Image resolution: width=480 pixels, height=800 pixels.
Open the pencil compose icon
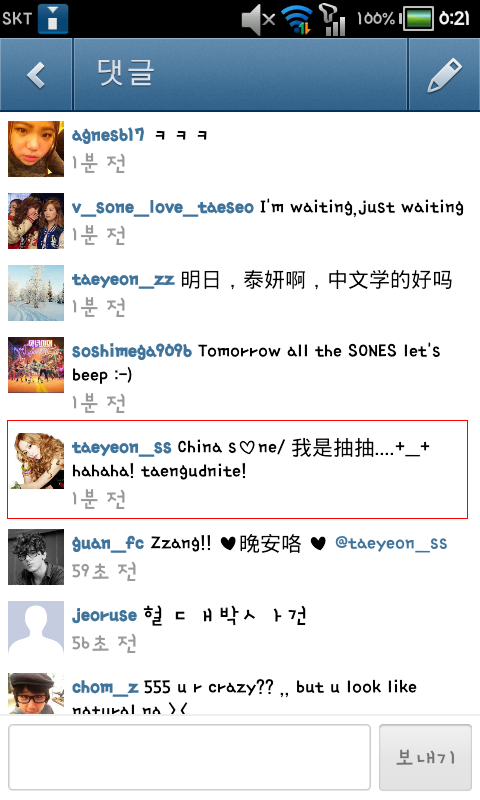click(x=444, y=75)
